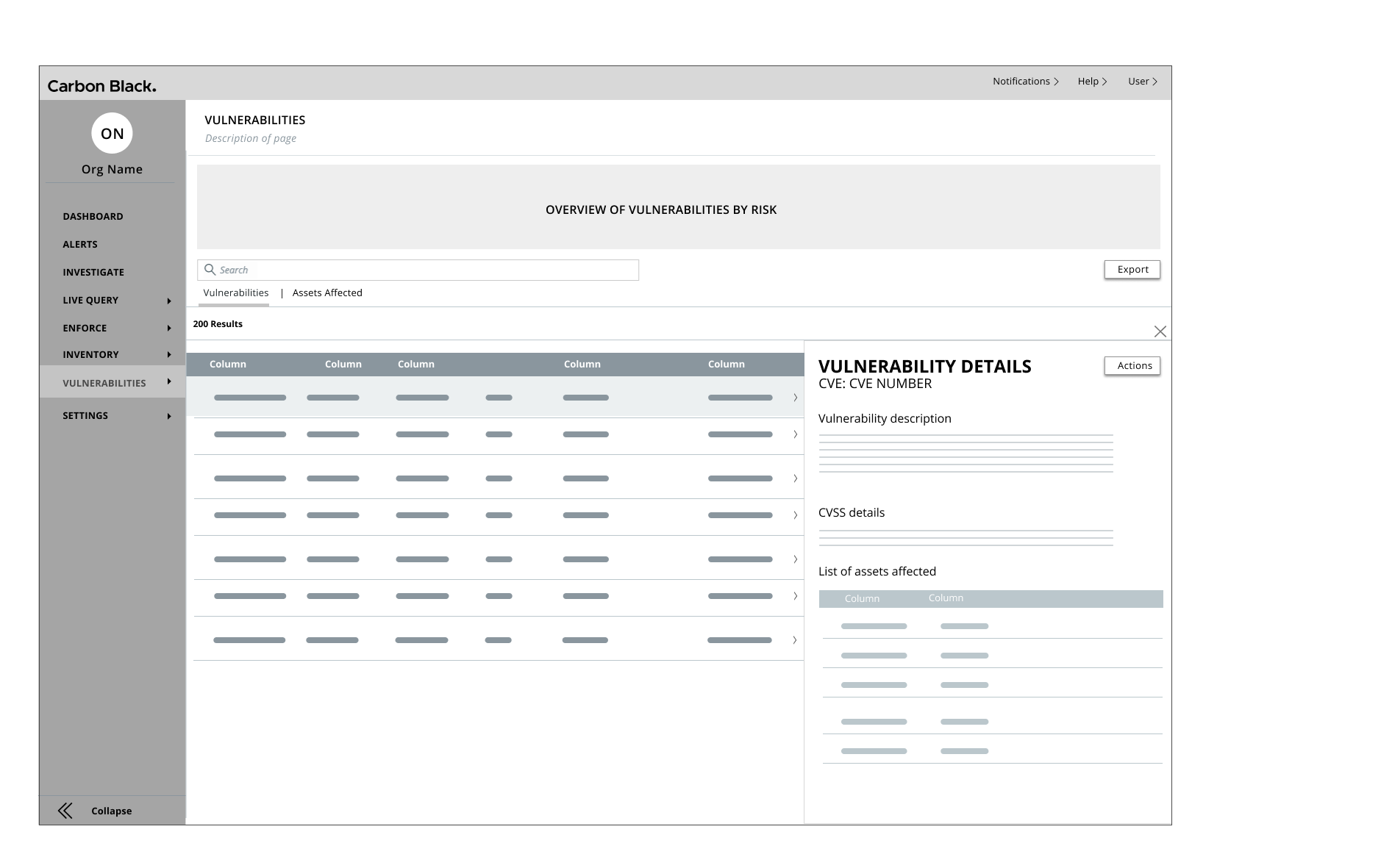Viewport: 1381px width, 868px height.
Task: Expand the Settings menu arrow
Action: click(x=169, y=416)
